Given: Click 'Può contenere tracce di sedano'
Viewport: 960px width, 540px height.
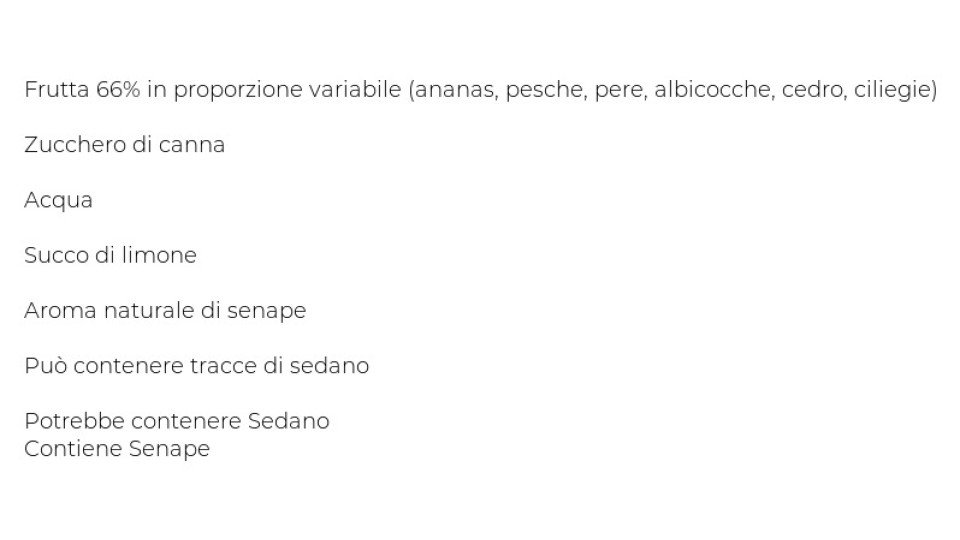Looking at the screenshot, I should pos(197,366).
